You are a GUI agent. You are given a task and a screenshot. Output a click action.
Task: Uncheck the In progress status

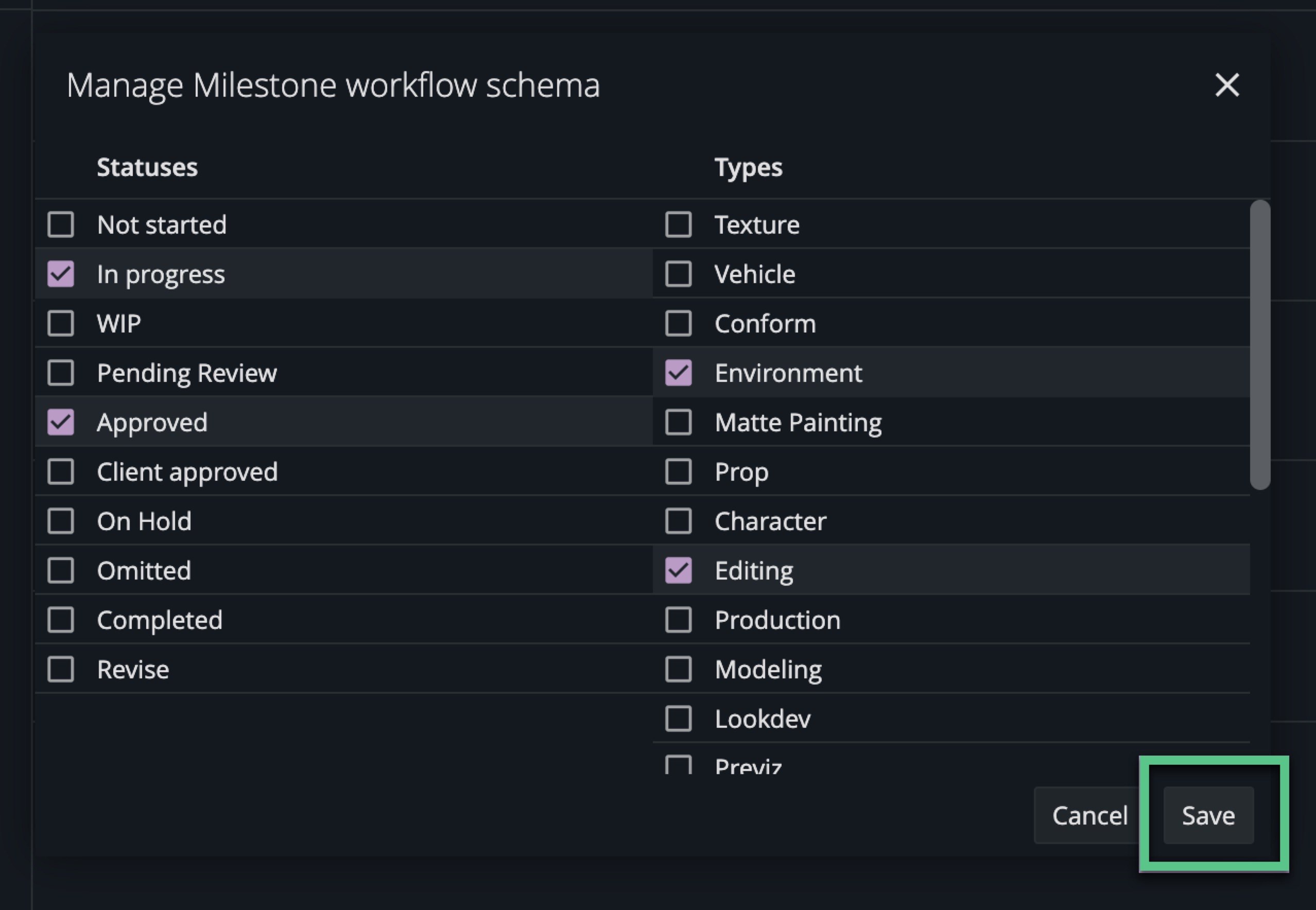click(x=61, y=274)
